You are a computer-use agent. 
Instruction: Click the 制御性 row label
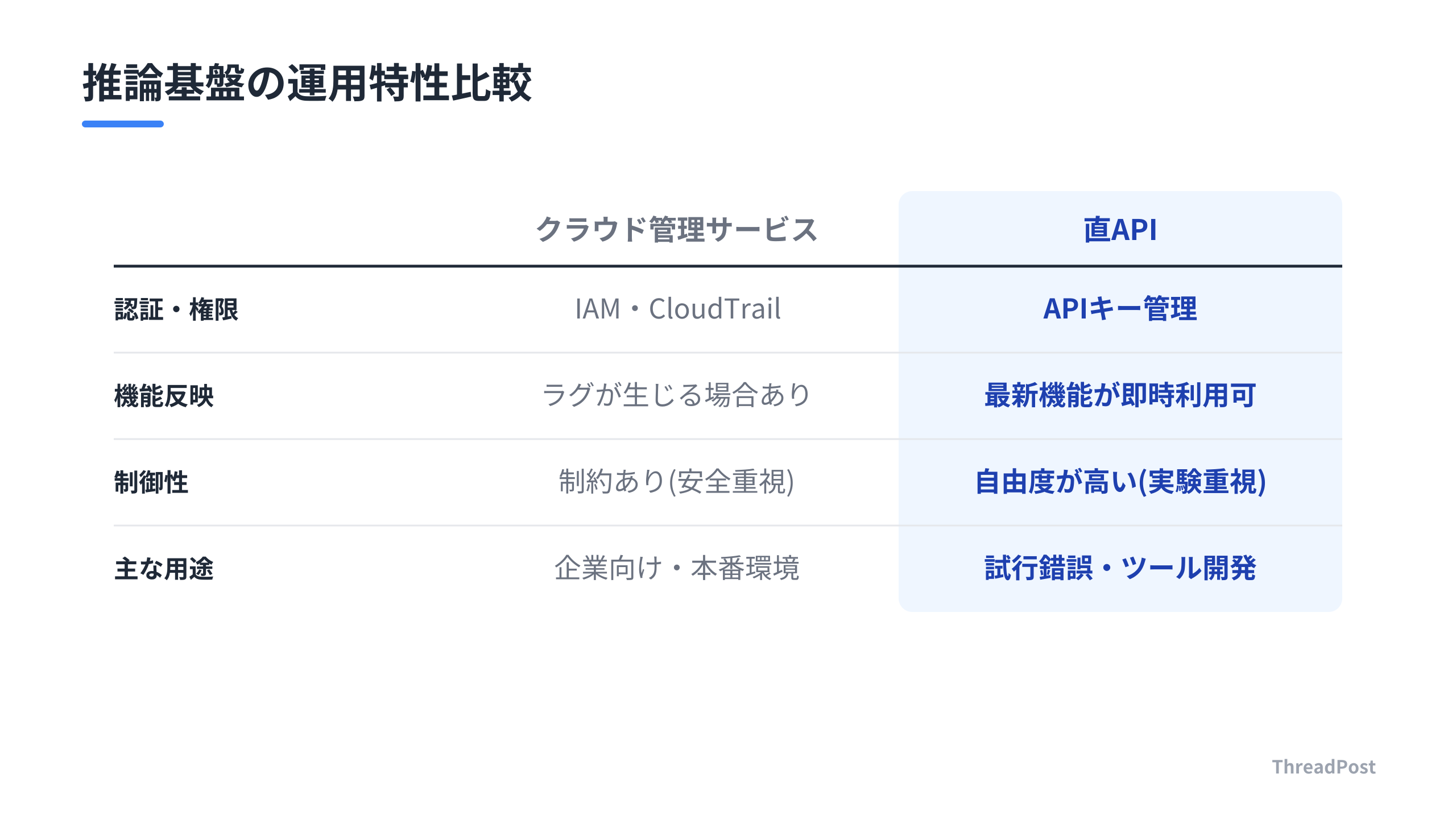pyautogui.click(x=151, y=483)
